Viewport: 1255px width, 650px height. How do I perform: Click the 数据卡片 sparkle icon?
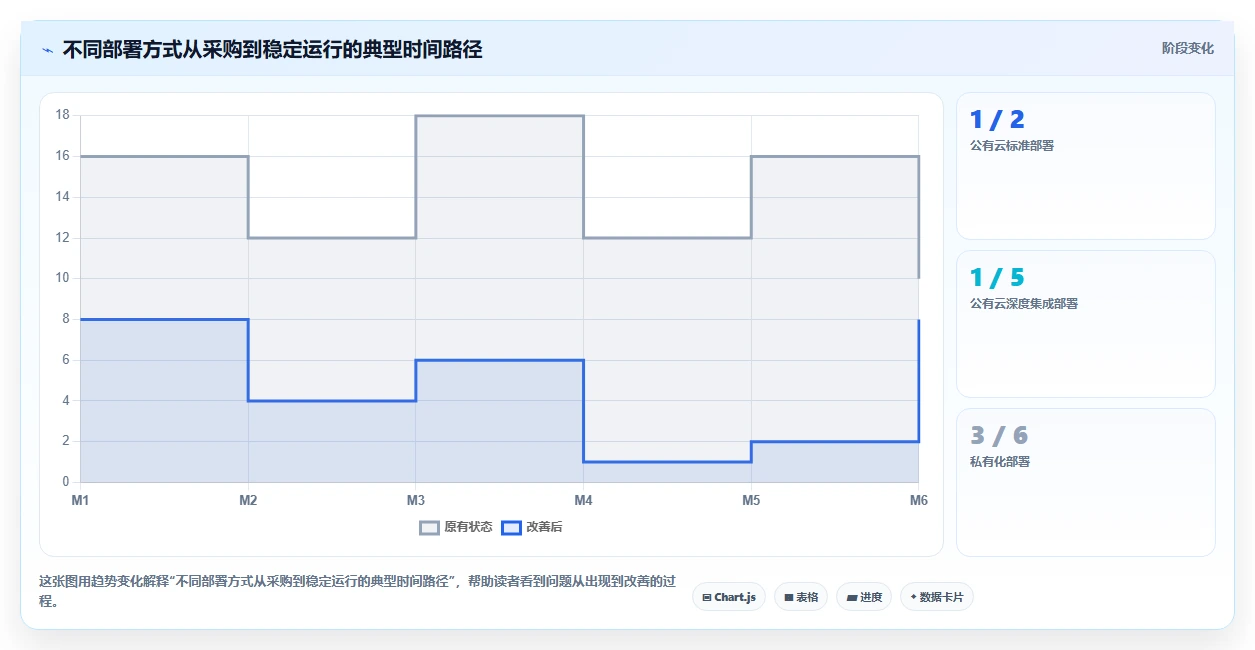click(x=913, y=598)
